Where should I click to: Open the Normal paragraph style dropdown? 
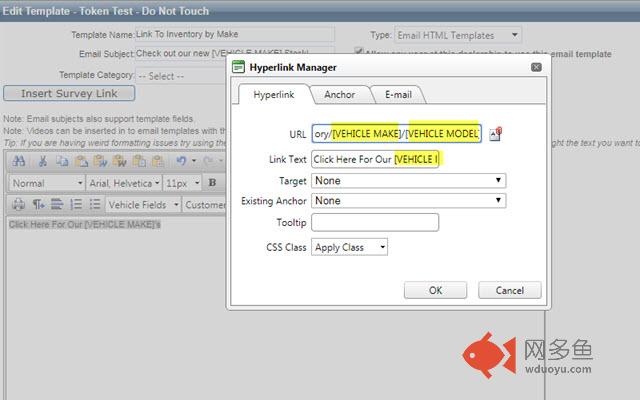pyautogui.click(x=47, y=183)
